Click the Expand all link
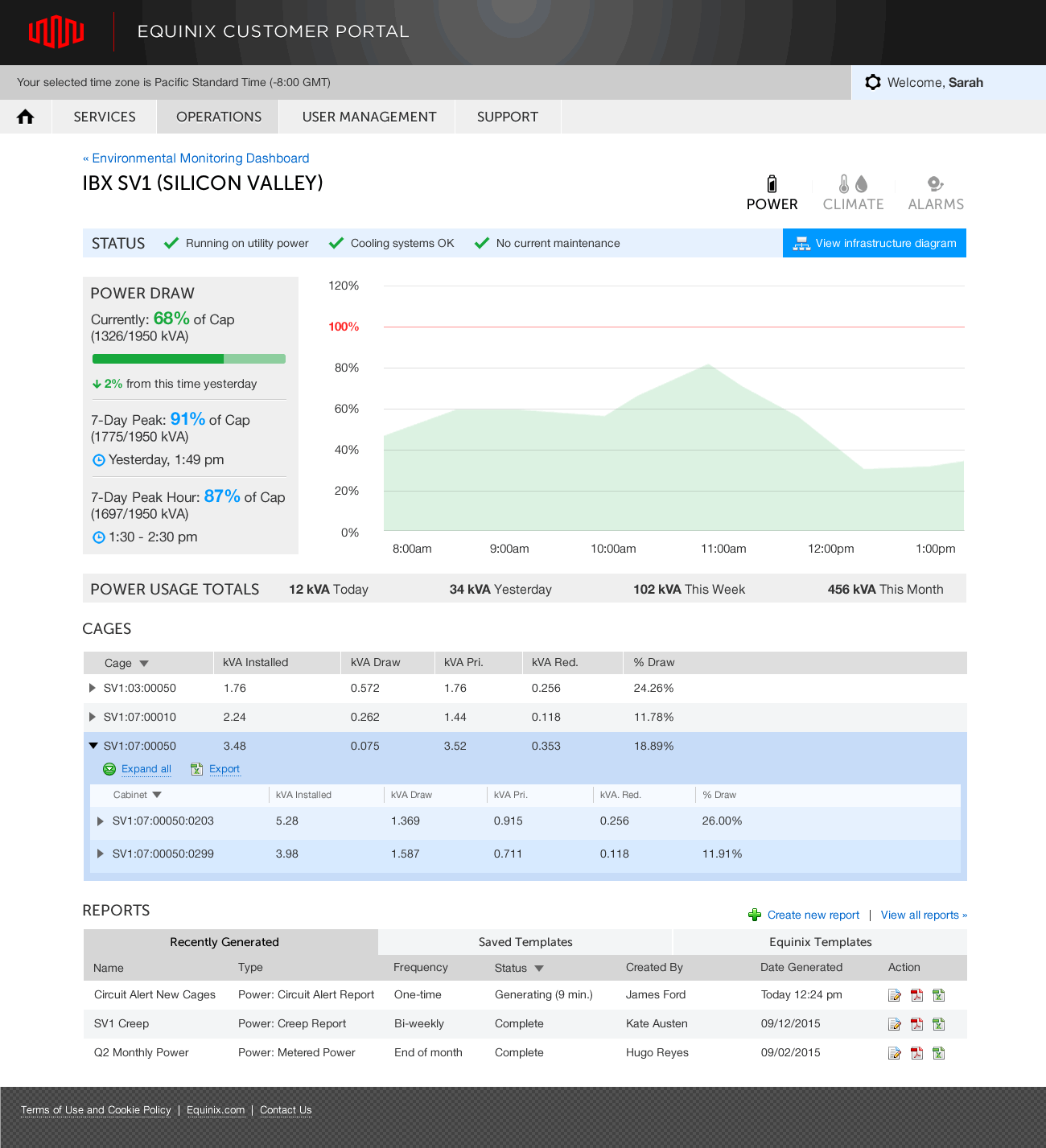Viewport: 1046px width, 1148px height. click(146, 769)
